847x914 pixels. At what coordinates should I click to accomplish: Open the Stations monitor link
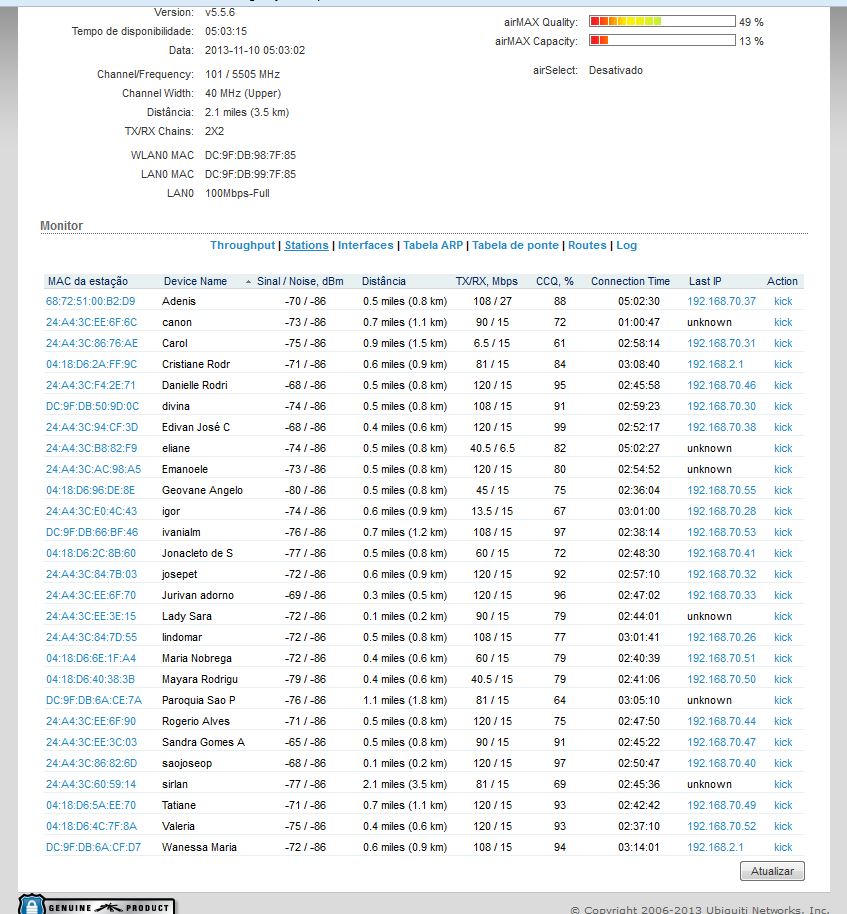click(x=307, y=245)
